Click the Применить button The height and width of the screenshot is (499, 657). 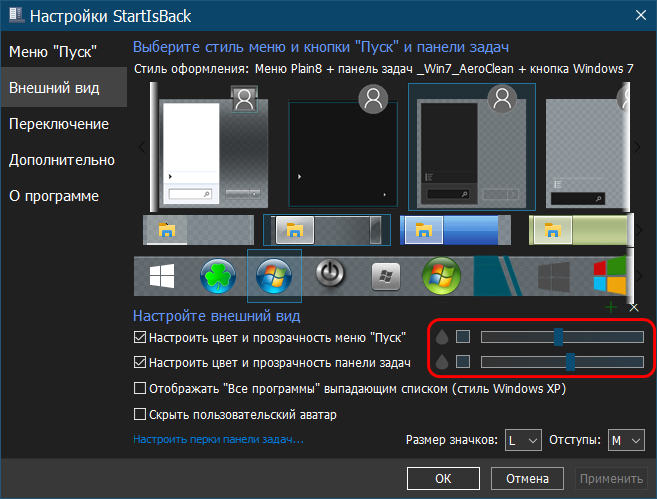pyautogui.click(x=611, y=478)
